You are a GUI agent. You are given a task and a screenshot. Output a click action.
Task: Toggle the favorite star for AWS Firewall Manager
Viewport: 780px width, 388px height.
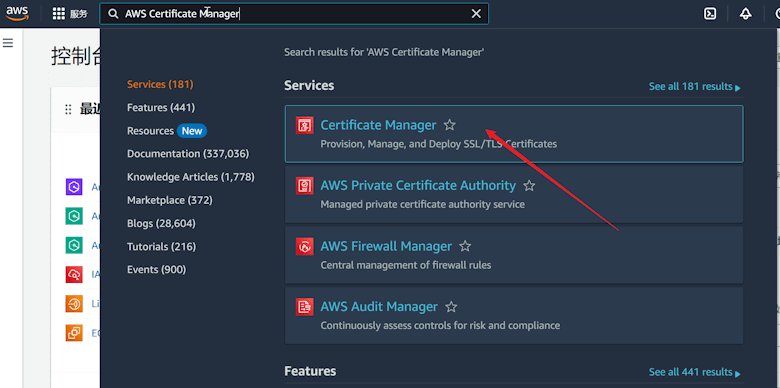[x=465, y=246]
